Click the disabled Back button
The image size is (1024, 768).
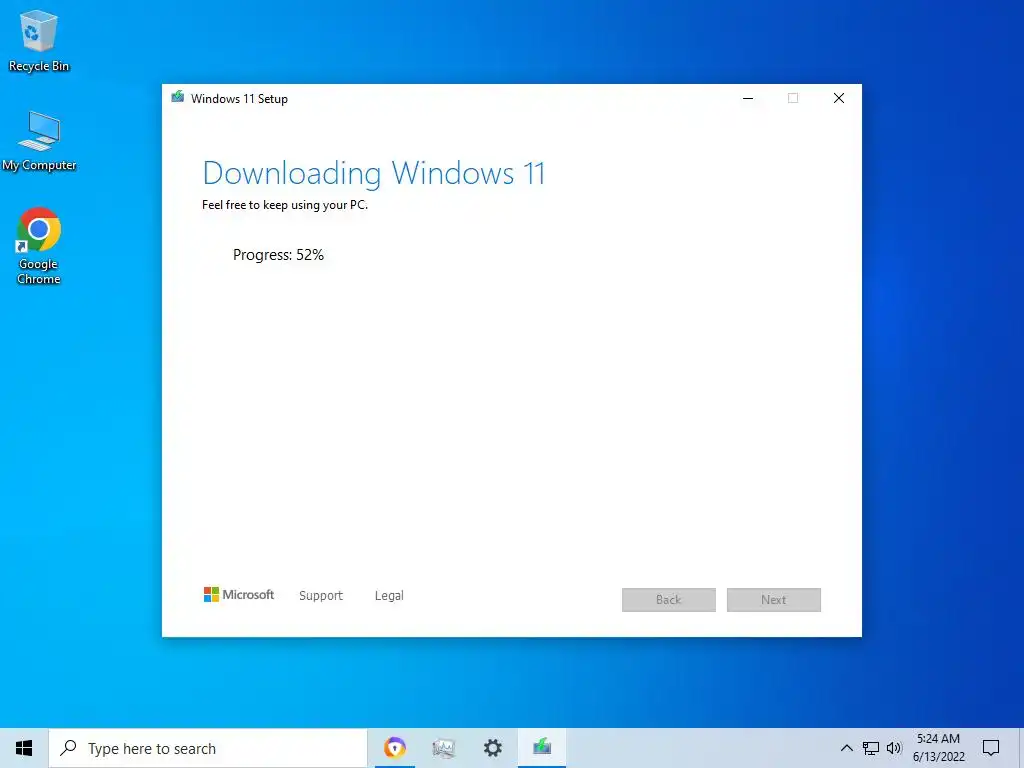click(x=669, y=600)
